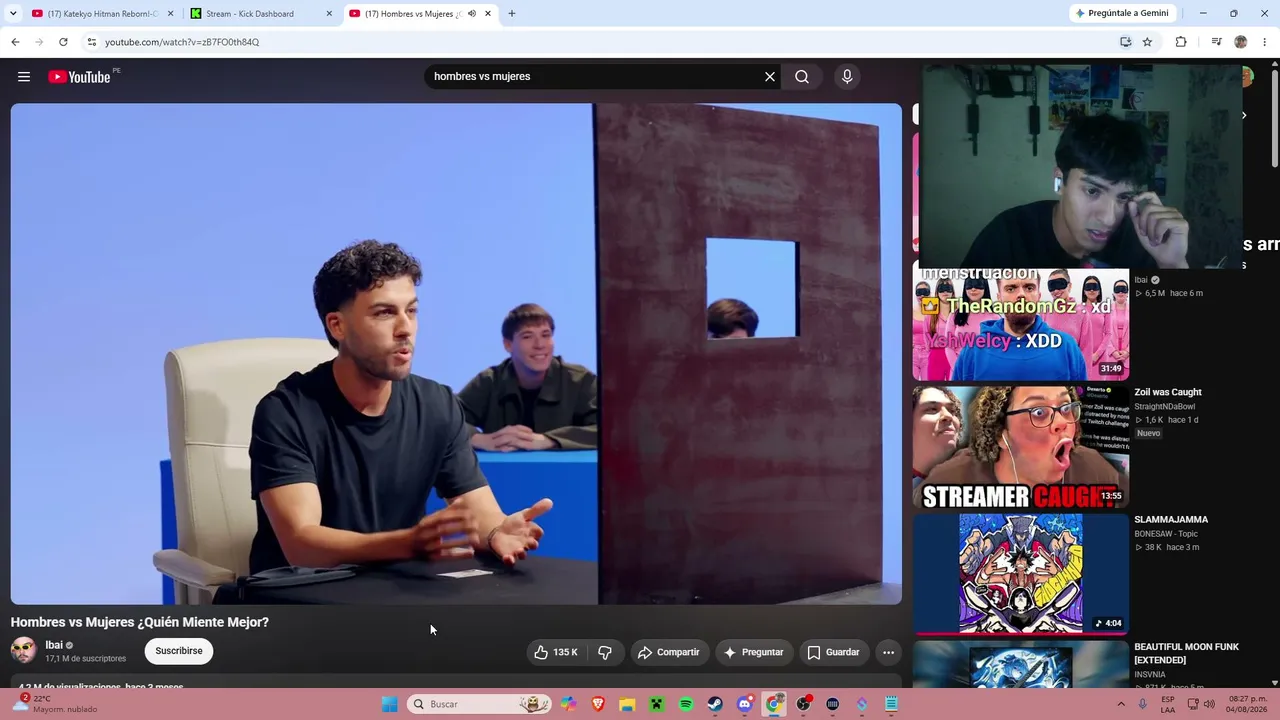Subscribe to Ibai with Suscribirse
1280x720 pixels.
click(x=179, y=651)
